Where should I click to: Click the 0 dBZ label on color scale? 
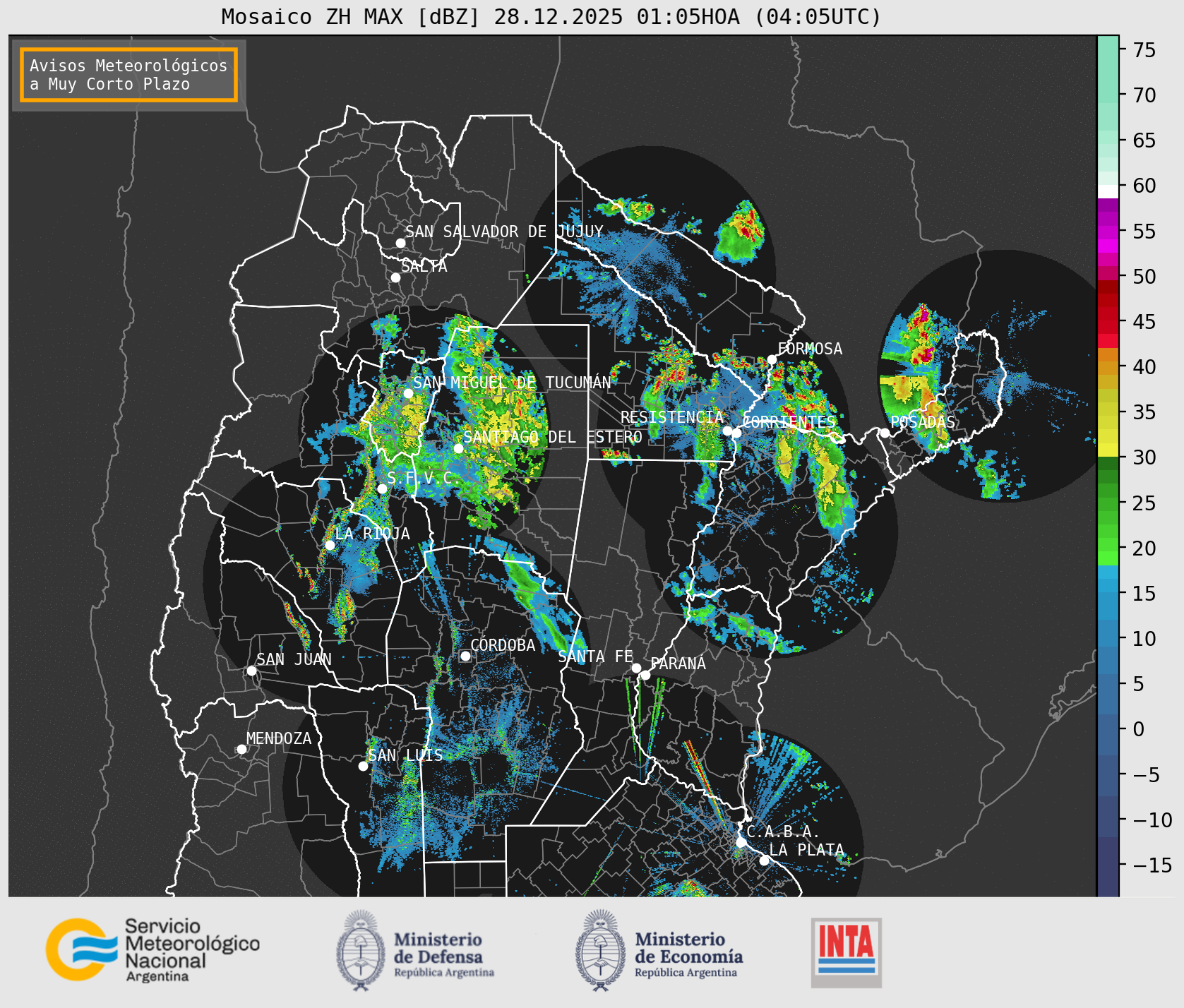pyautogui.click(x=1139, y=729)
